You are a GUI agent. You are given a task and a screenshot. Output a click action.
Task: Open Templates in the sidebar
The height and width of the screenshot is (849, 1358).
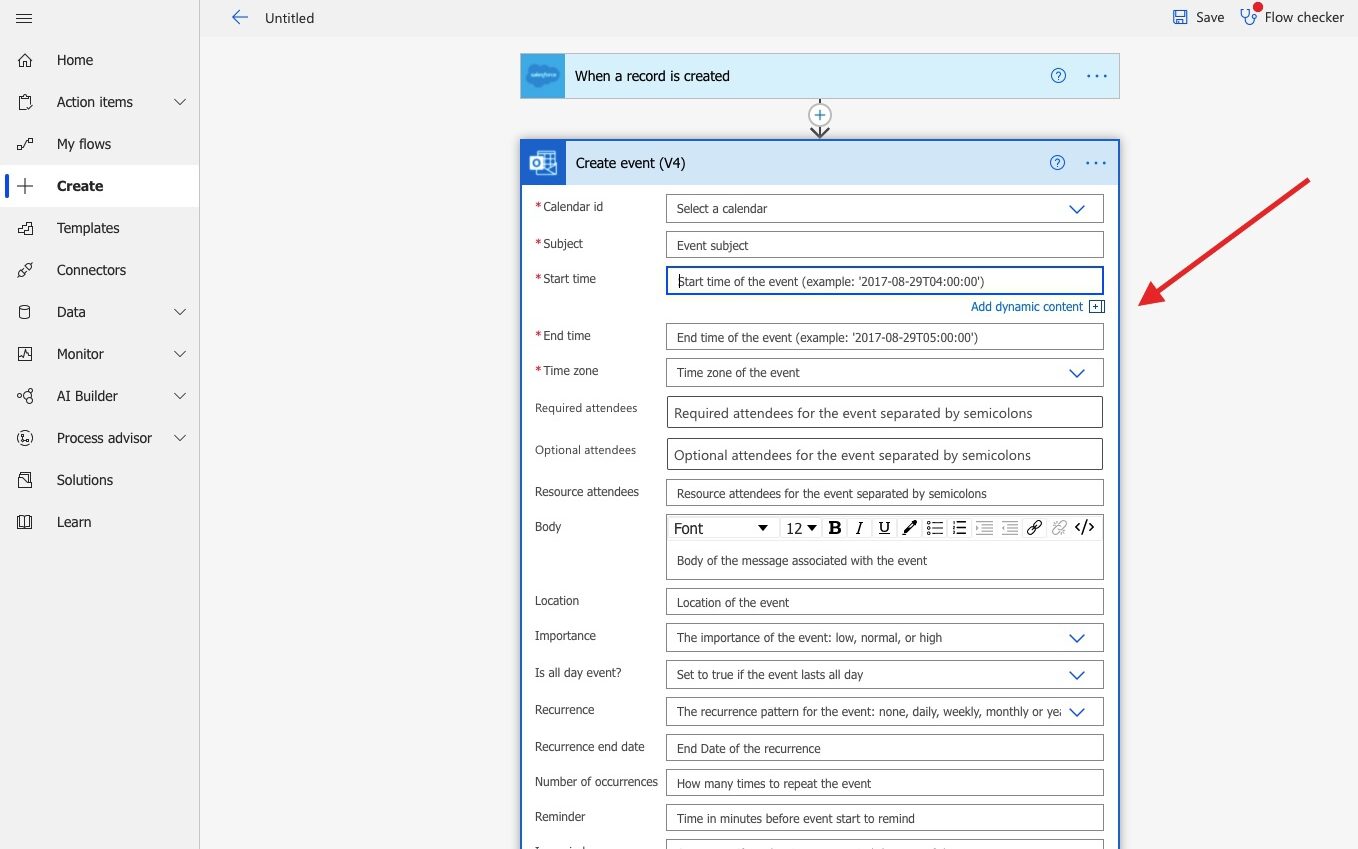pos(100,228)
